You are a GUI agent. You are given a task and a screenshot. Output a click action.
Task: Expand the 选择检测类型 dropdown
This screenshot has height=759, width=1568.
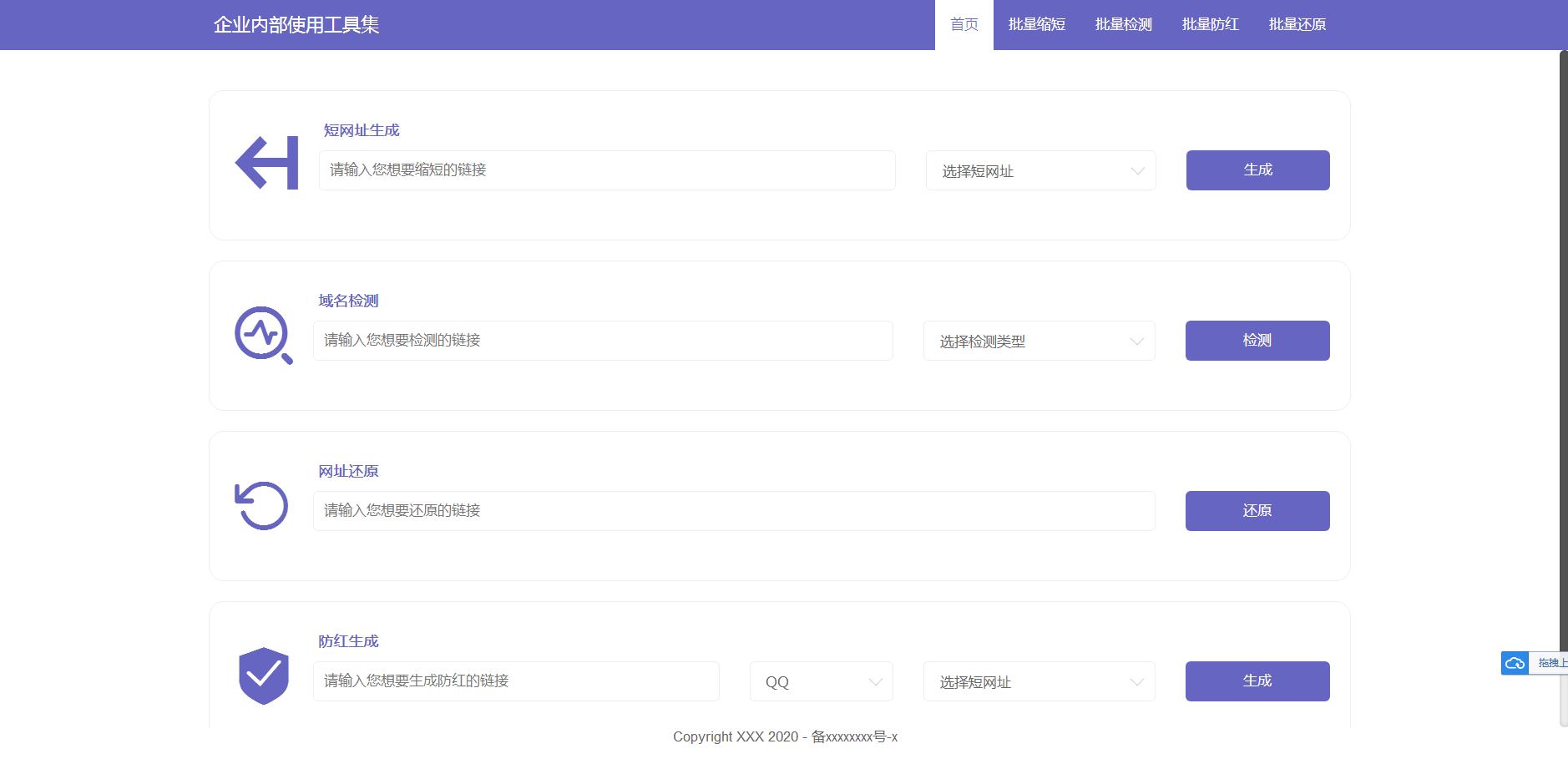click(x=1039, y=341)
